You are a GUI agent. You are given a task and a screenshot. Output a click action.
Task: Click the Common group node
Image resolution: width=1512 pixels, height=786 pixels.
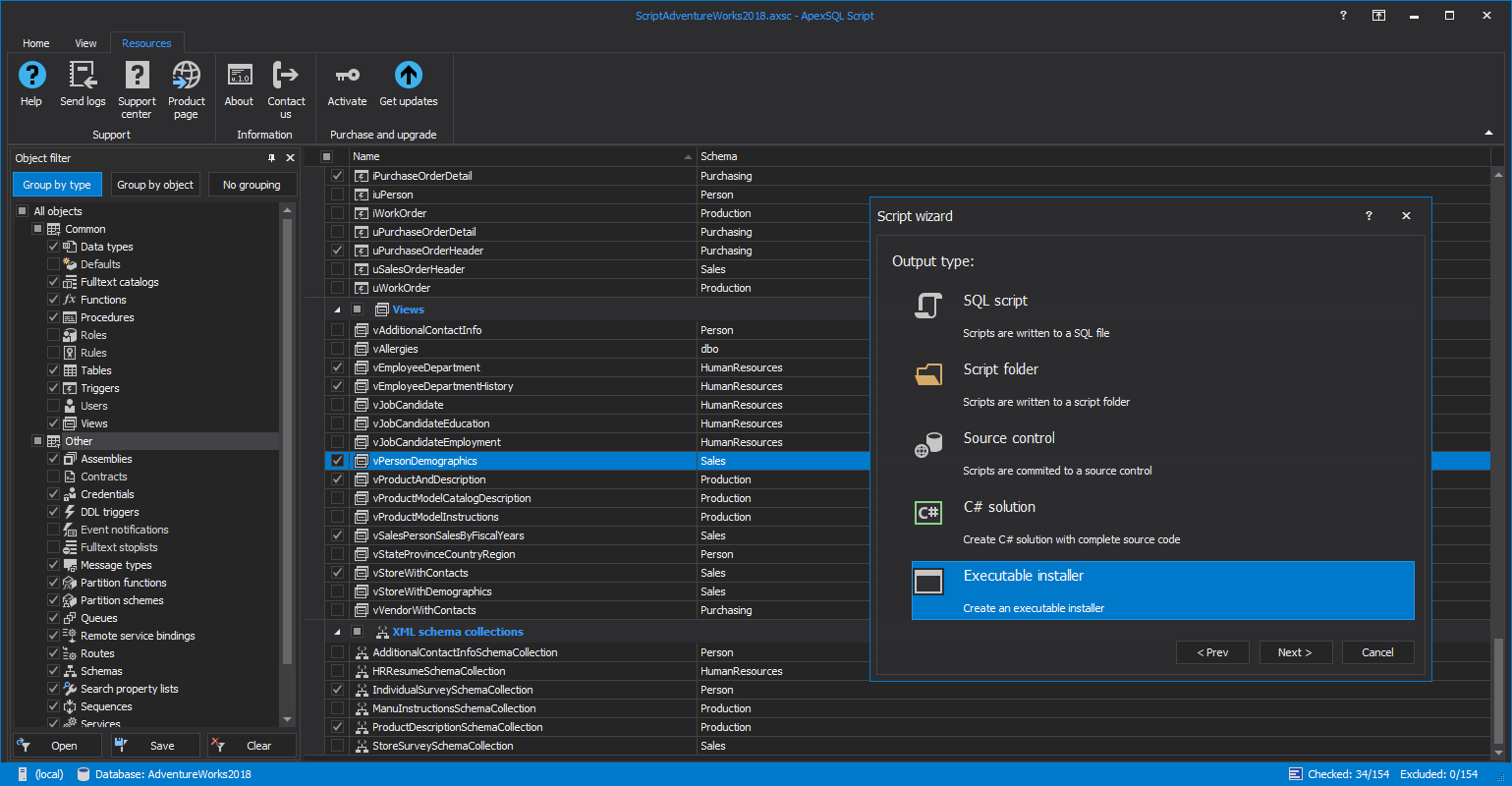(84, 229)
